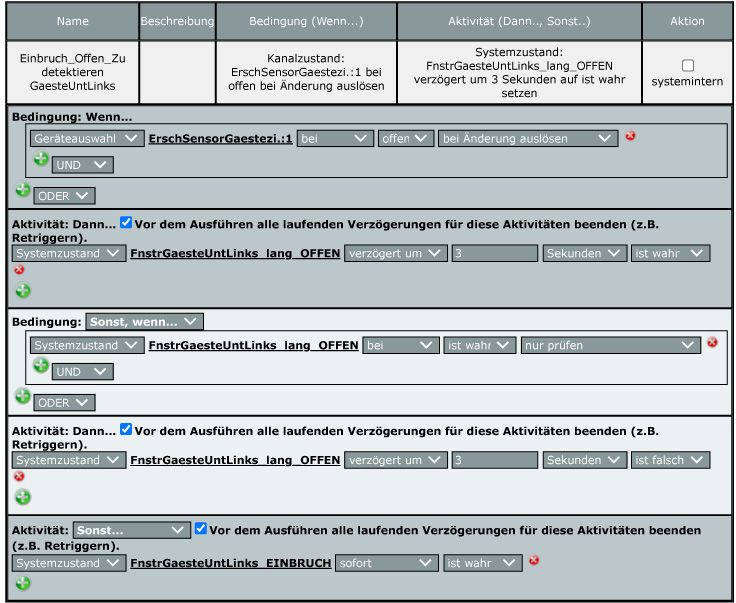Open the 'nur prüfen' dropdown
The height and width of the screenshot is (603, 736).
point(611,345)
